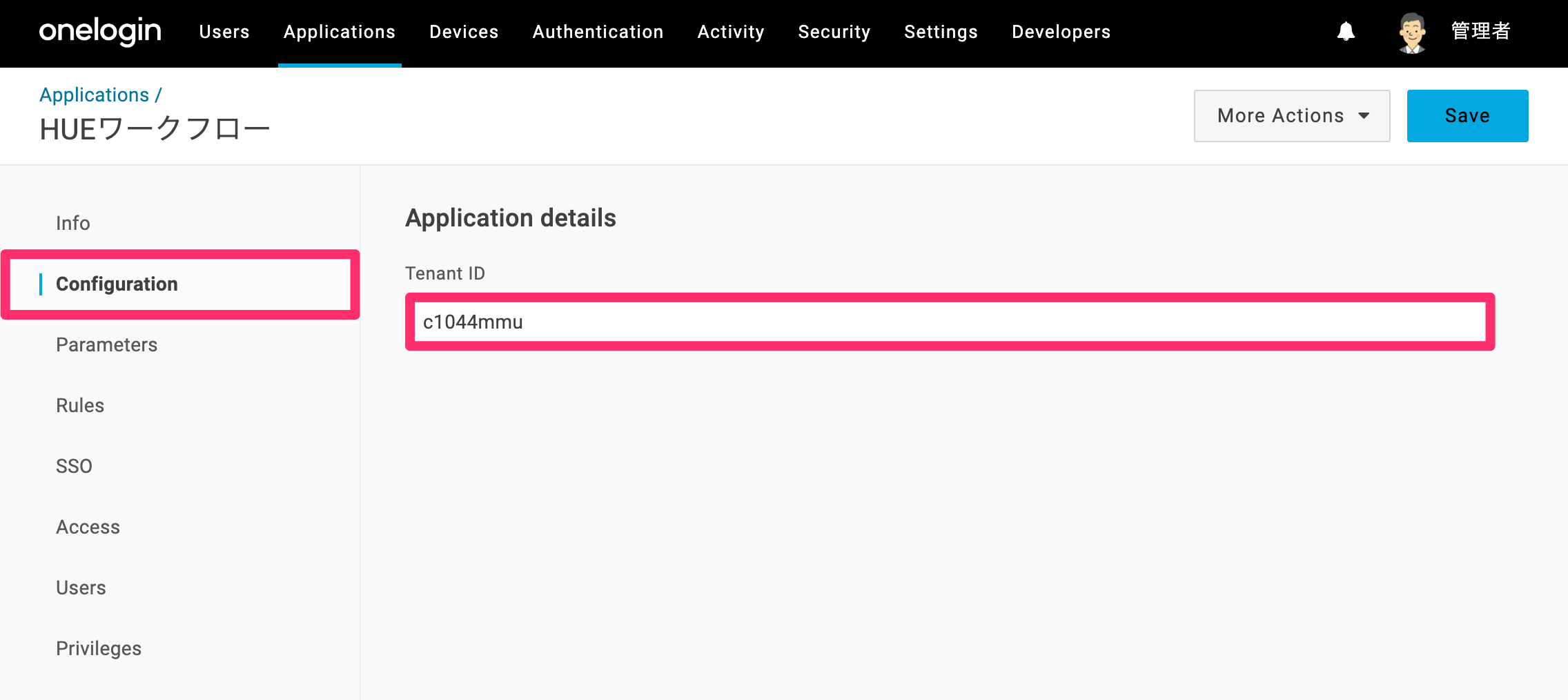This screenshot has width=1568, height=700.
Task: Select the SSO sidebar tab
Action: (x=74, y=466)
